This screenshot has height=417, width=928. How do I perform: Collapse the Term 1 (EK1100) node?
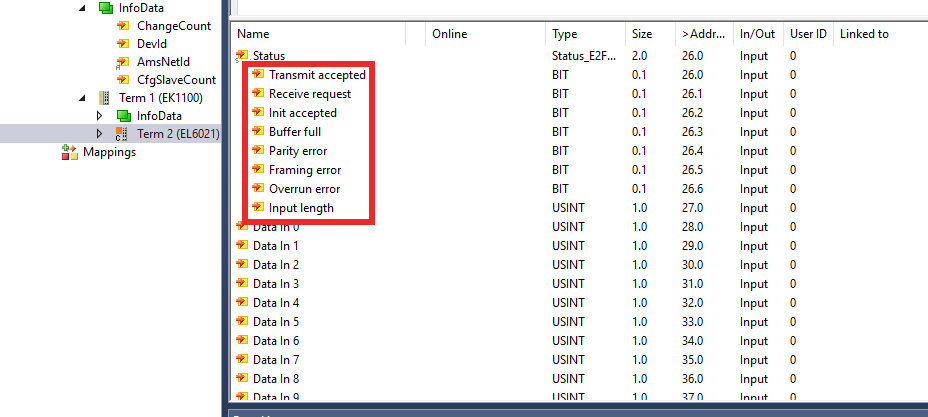pos(82,98)
